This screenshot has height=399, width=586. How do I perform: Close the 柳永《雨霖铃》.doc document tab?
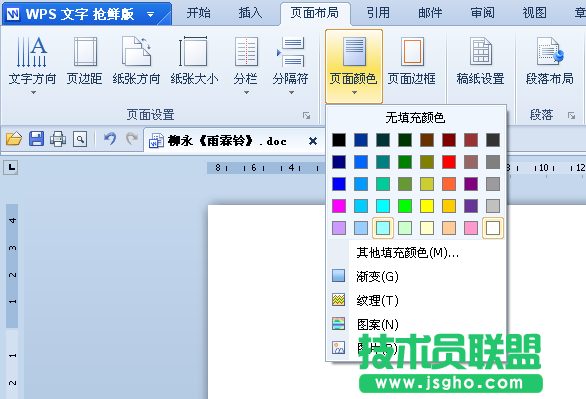click(x=313, y=141)
